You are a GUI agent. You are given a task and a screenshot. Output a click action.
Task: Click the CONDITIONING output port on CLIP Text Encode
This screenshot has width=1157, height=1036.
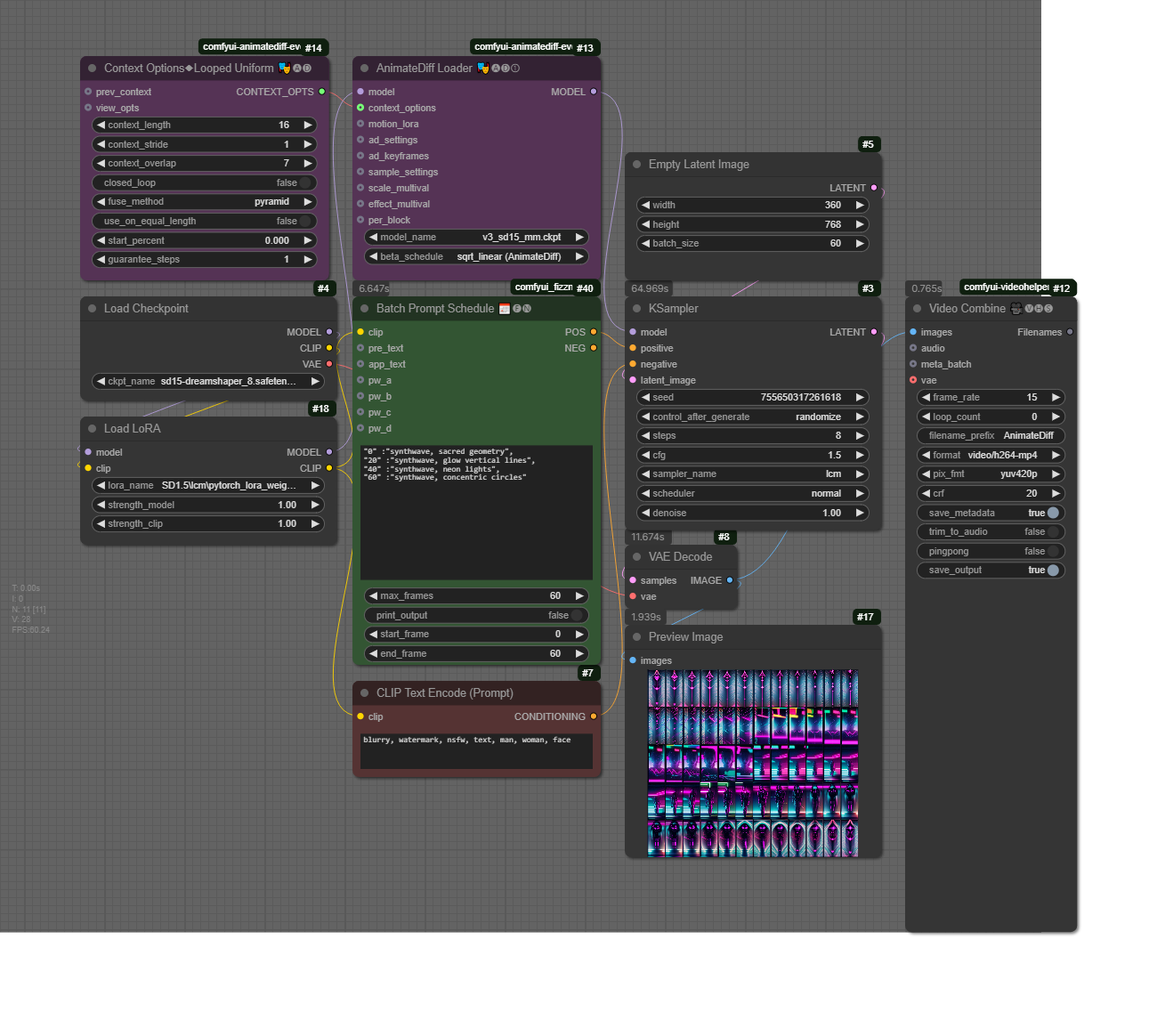(594, 716)
